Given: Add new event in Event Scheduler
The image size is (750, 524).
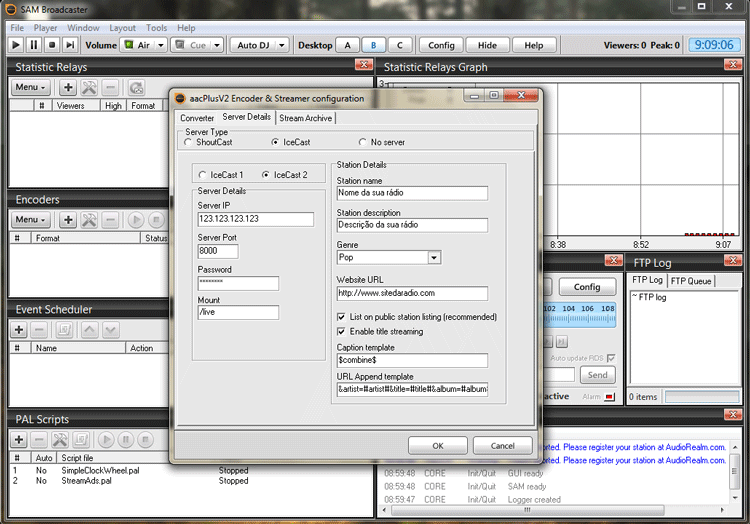Looking at the screenshot, I should tap(19, 329).
